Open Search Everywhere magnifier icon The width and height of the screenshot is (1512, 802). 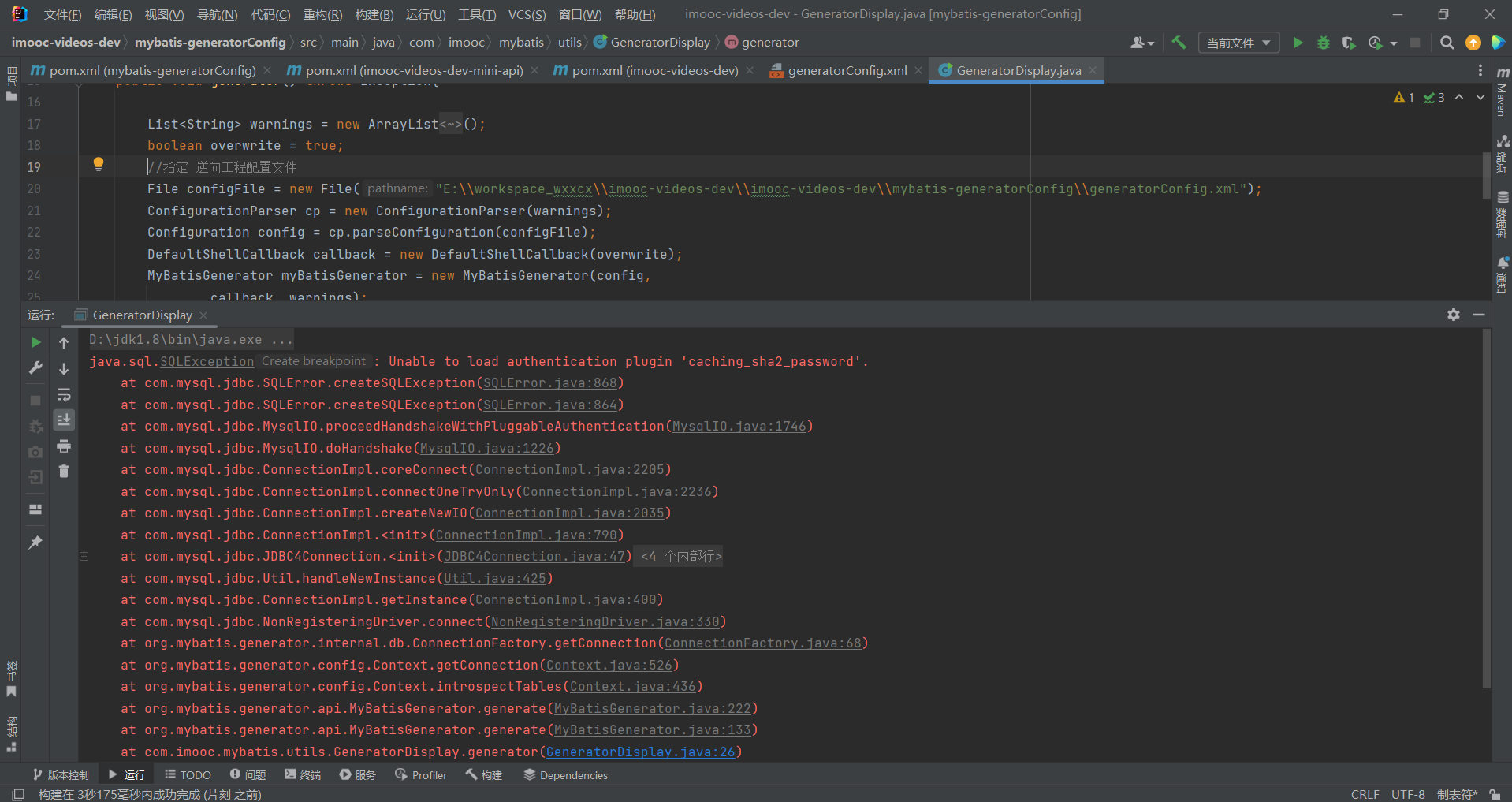point(1447,43)
